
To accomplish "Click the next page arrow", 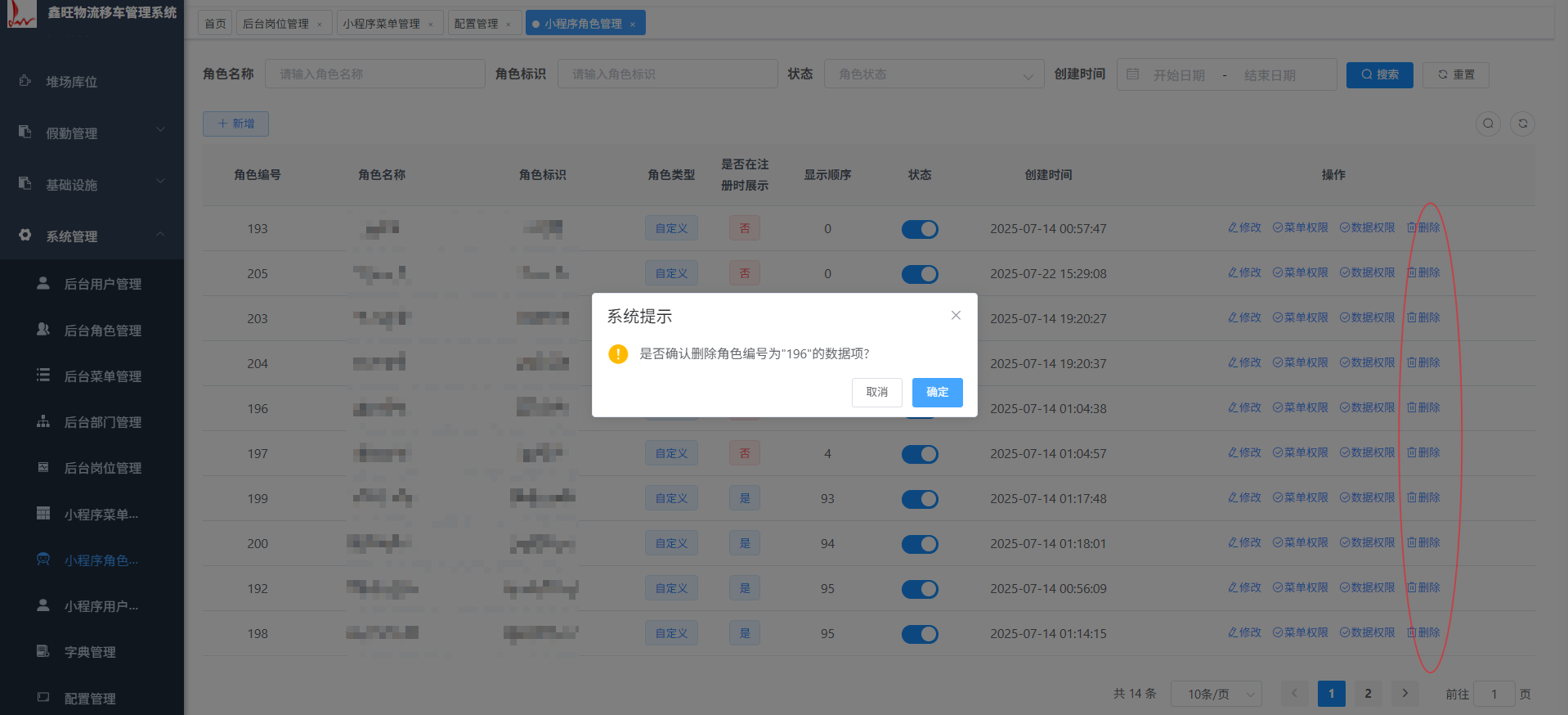I will point(1404,694).
